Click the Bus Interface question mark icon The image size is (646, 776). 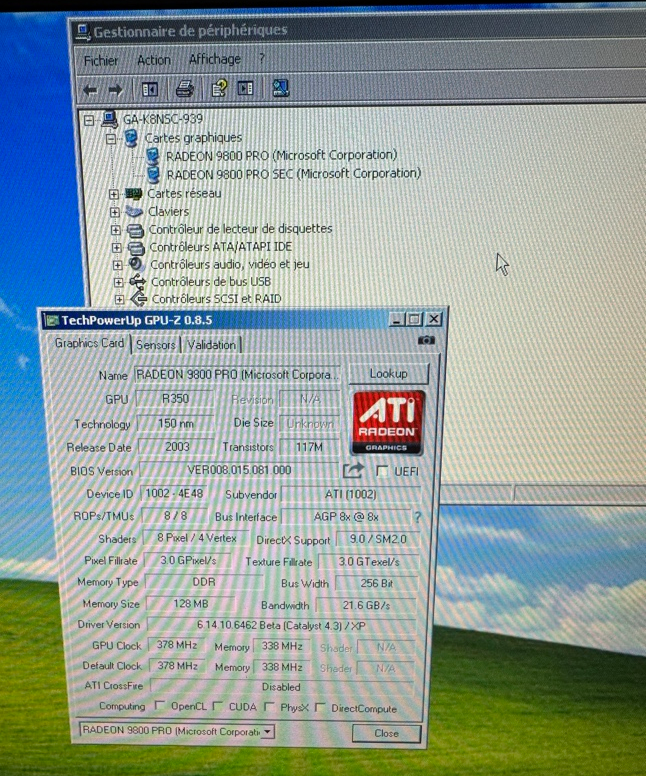(x=418, y=517)
